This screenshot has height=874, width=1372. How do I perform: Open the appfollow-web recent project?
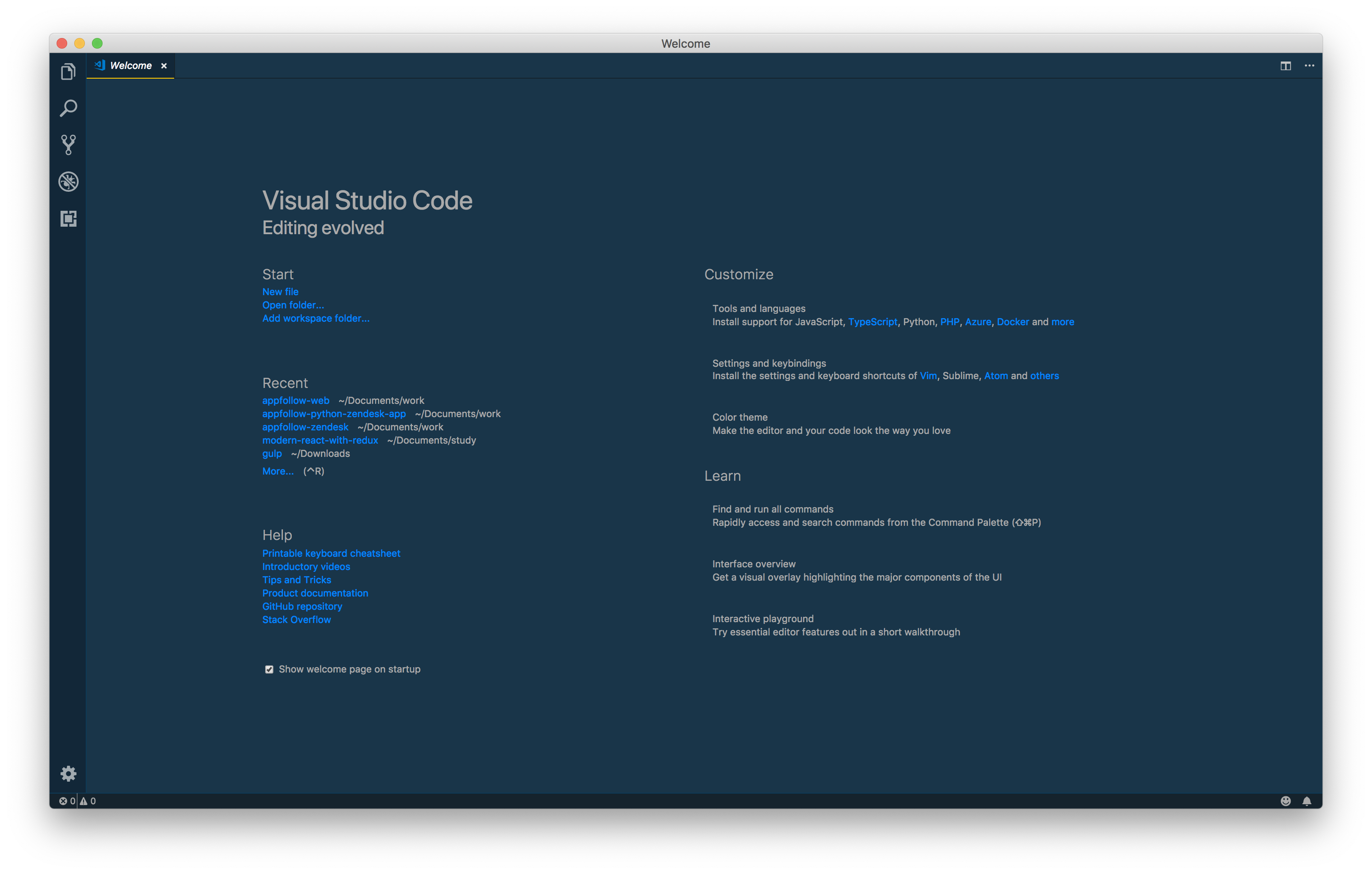click(295, 400)
